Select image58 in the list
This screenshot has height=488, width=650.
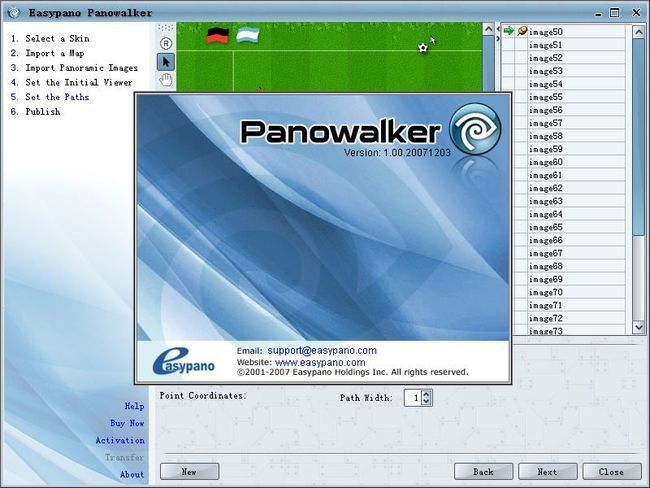[x=576, y=136]
